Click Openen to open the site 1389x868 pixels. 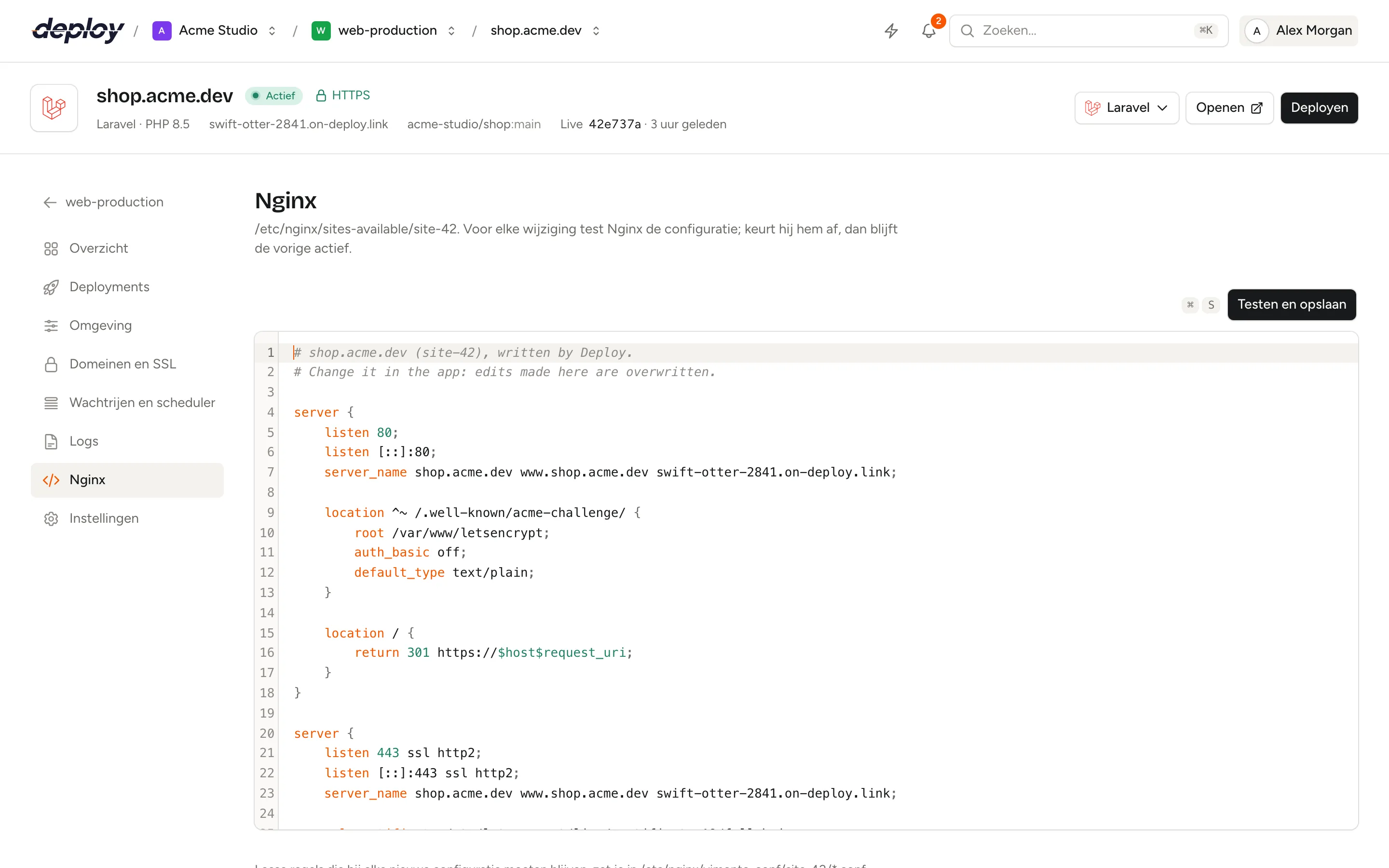coord(1229,108)
